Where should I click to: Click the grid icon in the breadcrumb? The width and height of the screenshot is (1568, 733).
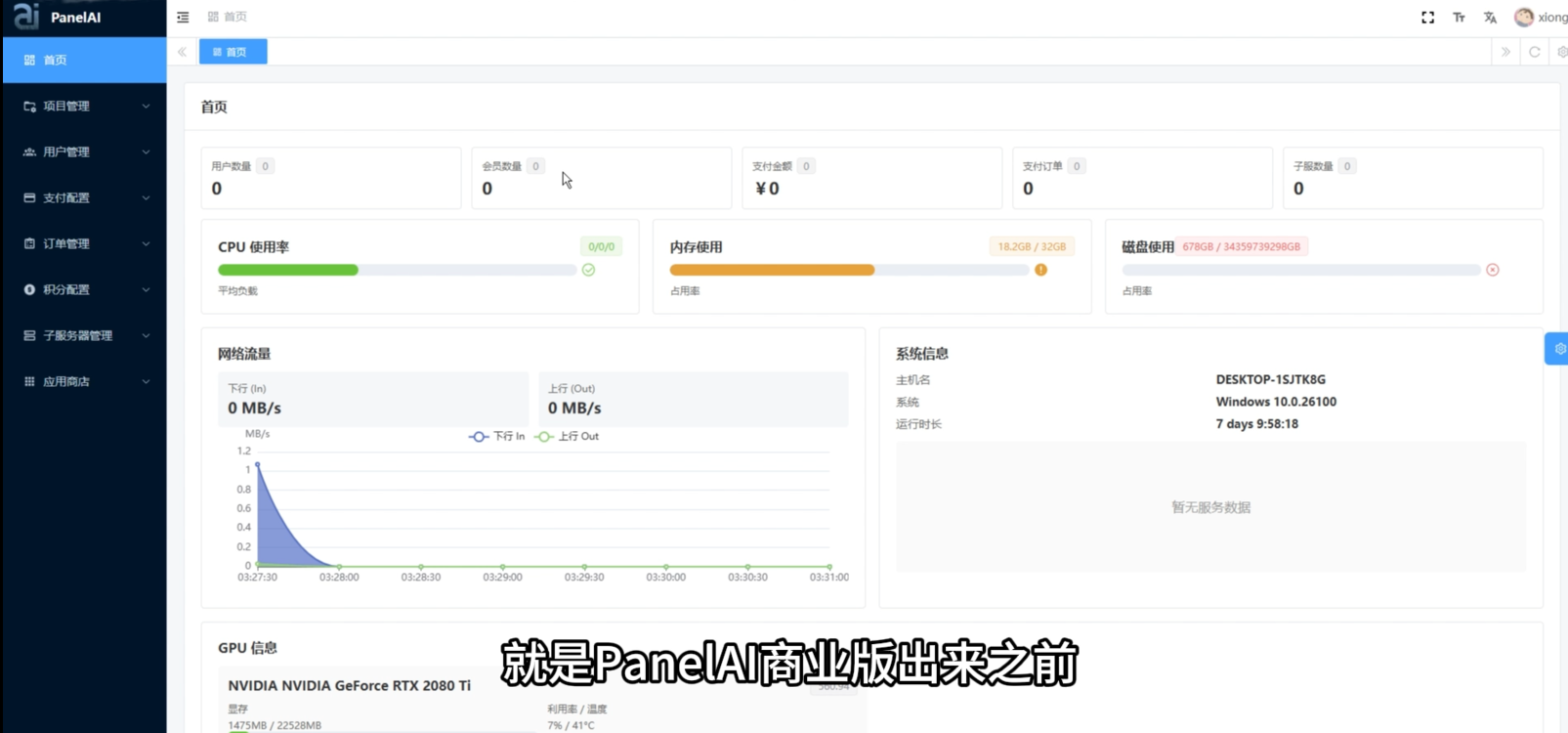tap(213, 17)
